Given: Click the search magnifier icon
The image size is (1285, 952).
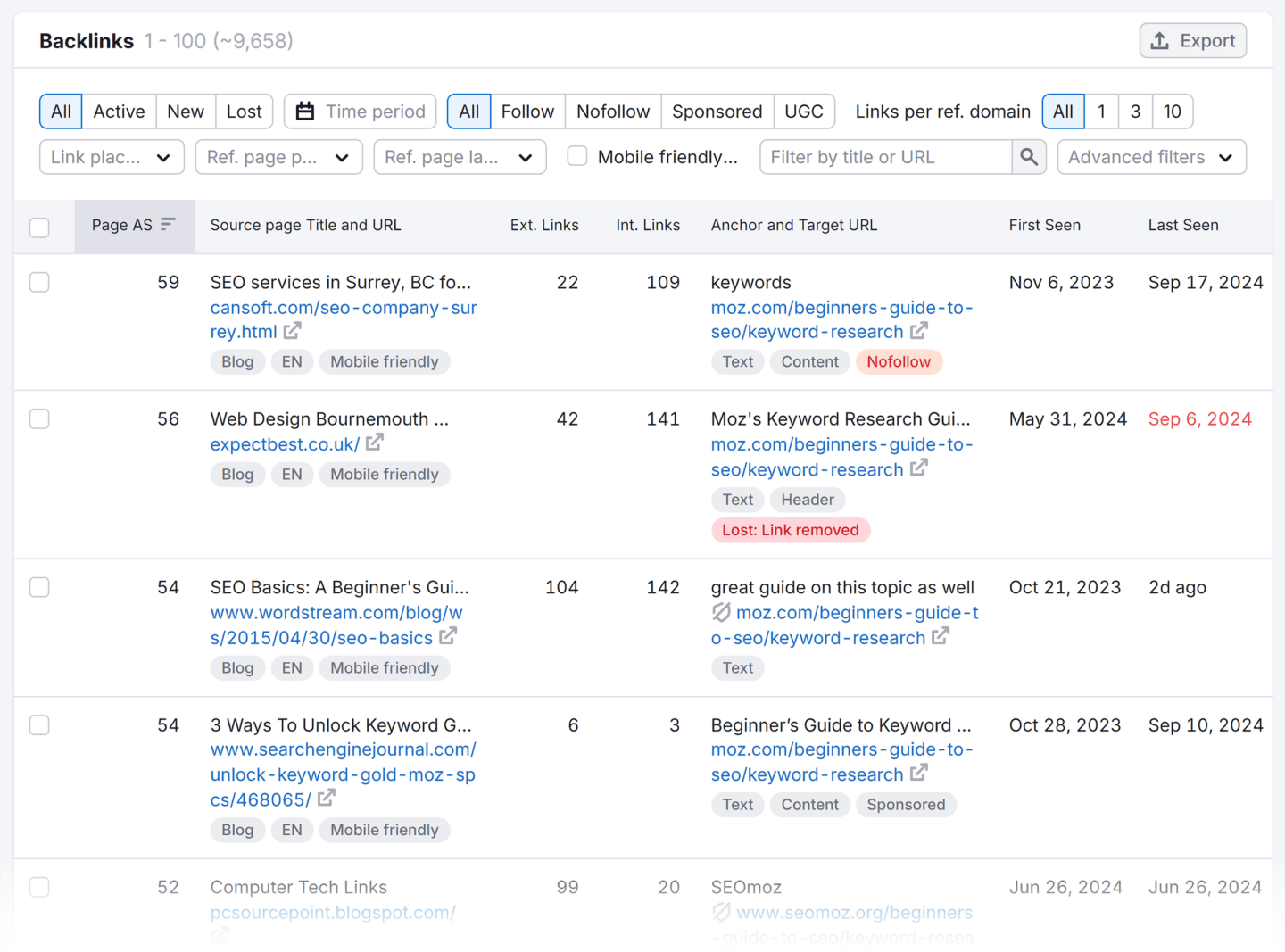Looking at the screenshot, I should pyautogui.click(x=1029, y=157).
